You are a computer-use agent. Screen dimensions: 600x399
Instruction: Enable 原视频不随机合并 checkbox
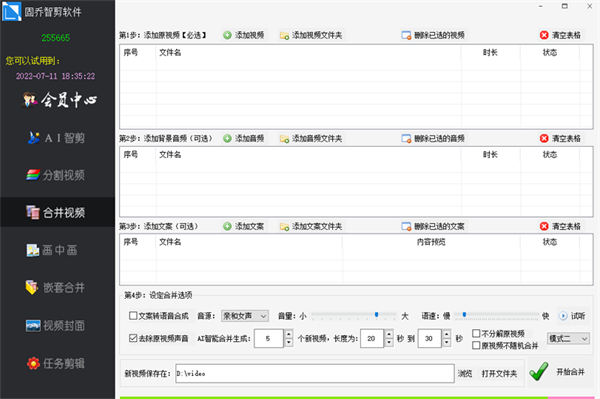(476, 345)
